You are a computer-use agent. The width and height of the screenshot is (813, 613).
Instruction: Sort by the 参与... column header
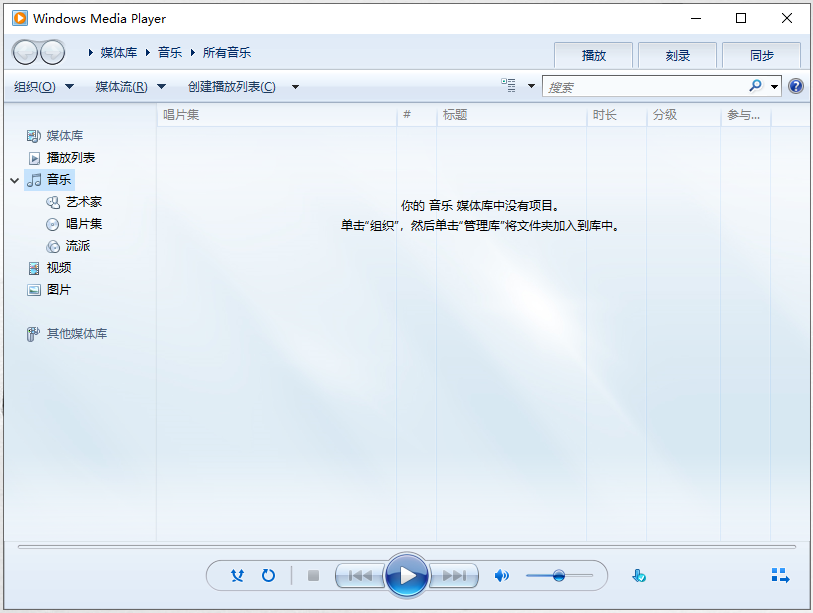(x=746, y=115)
